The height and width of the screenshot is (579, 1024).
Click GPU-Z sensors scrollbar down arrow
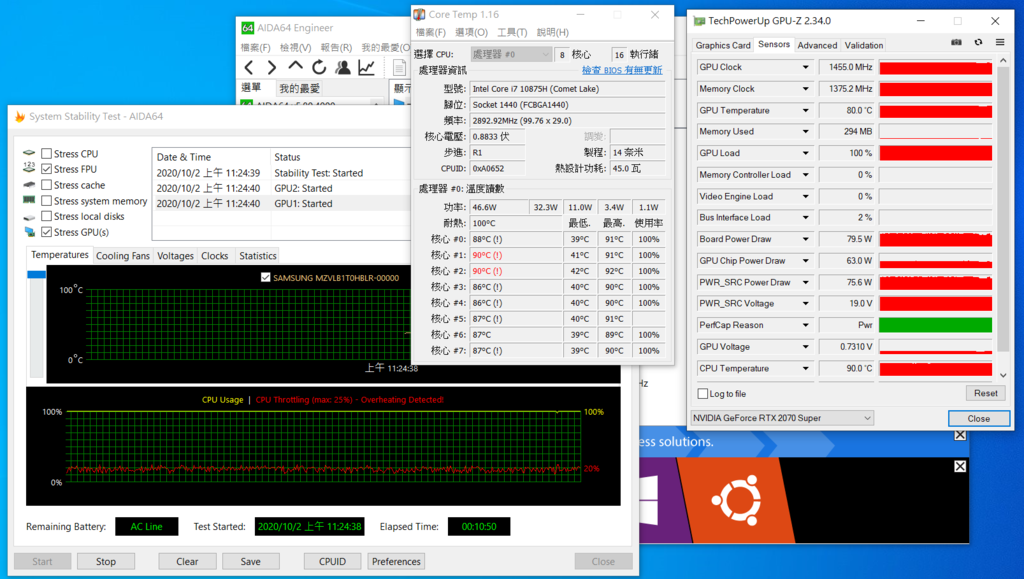click(x=1003, y=375)
